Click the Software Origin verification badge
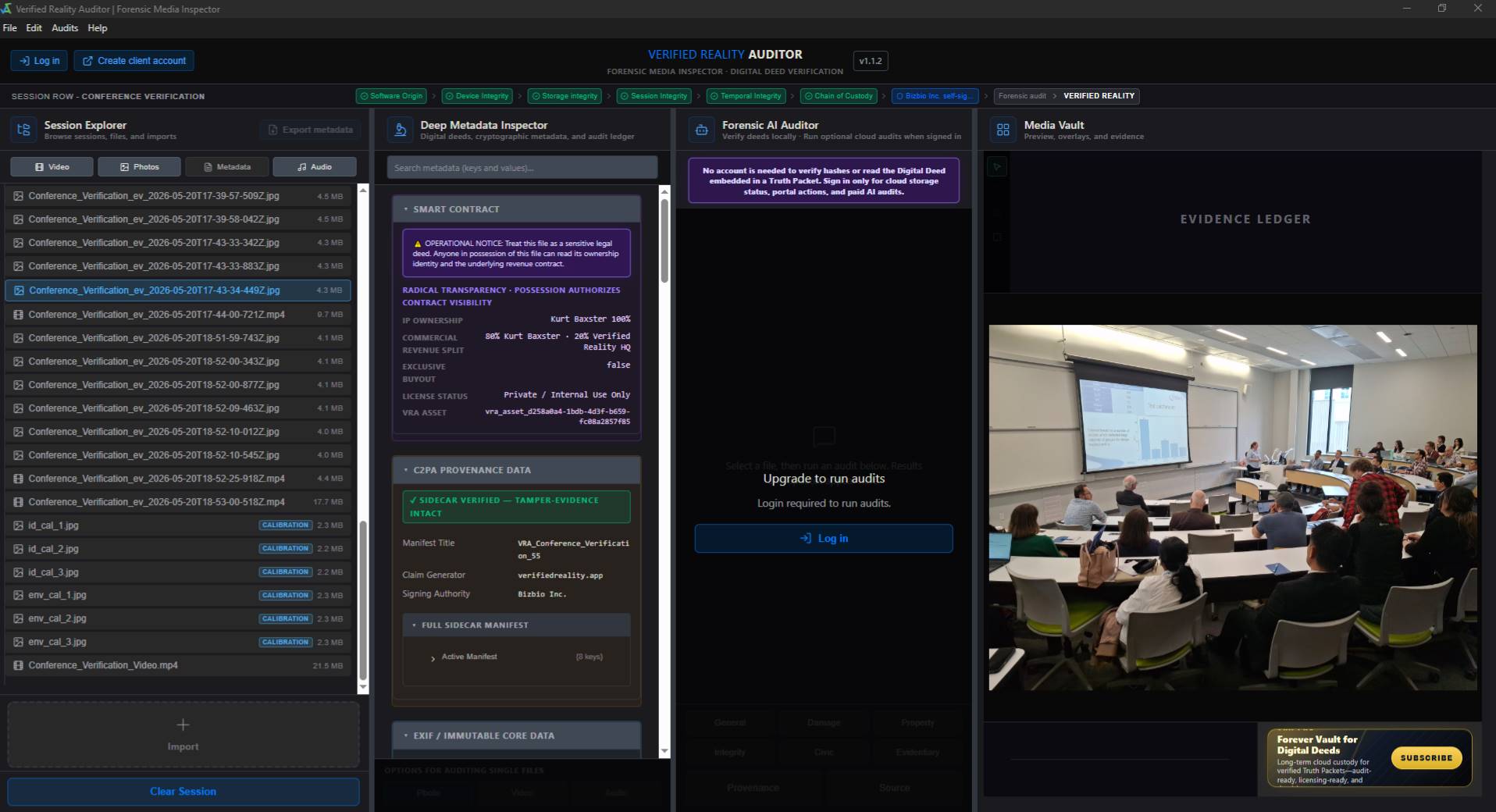Screen dimensions: 1496x812 [391, 96]
